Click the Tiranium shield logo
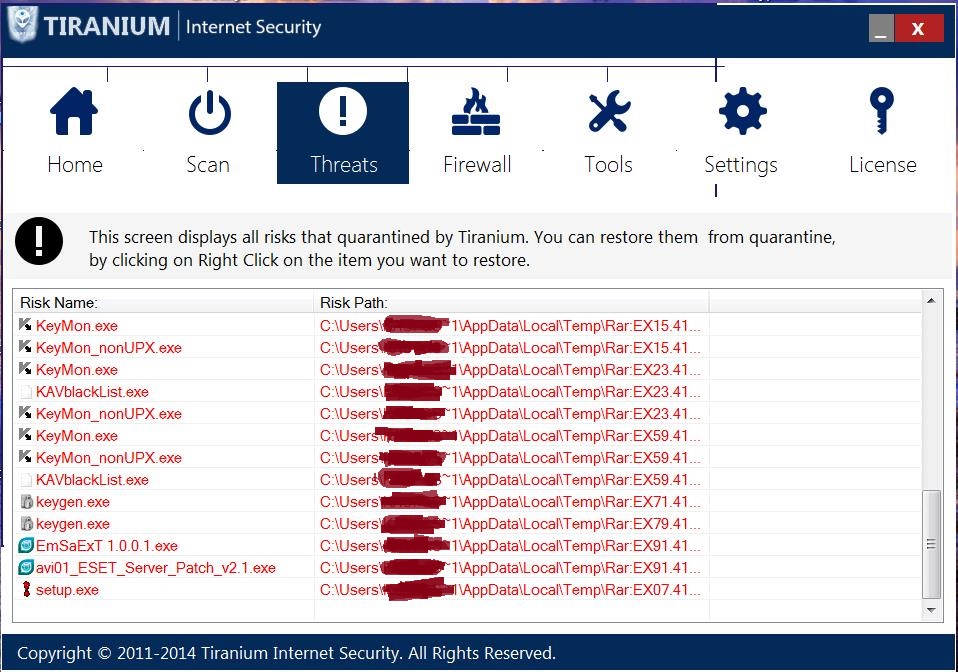Image resolution: width=958 pixels, height=672 pixels. [x=23, y=25]
